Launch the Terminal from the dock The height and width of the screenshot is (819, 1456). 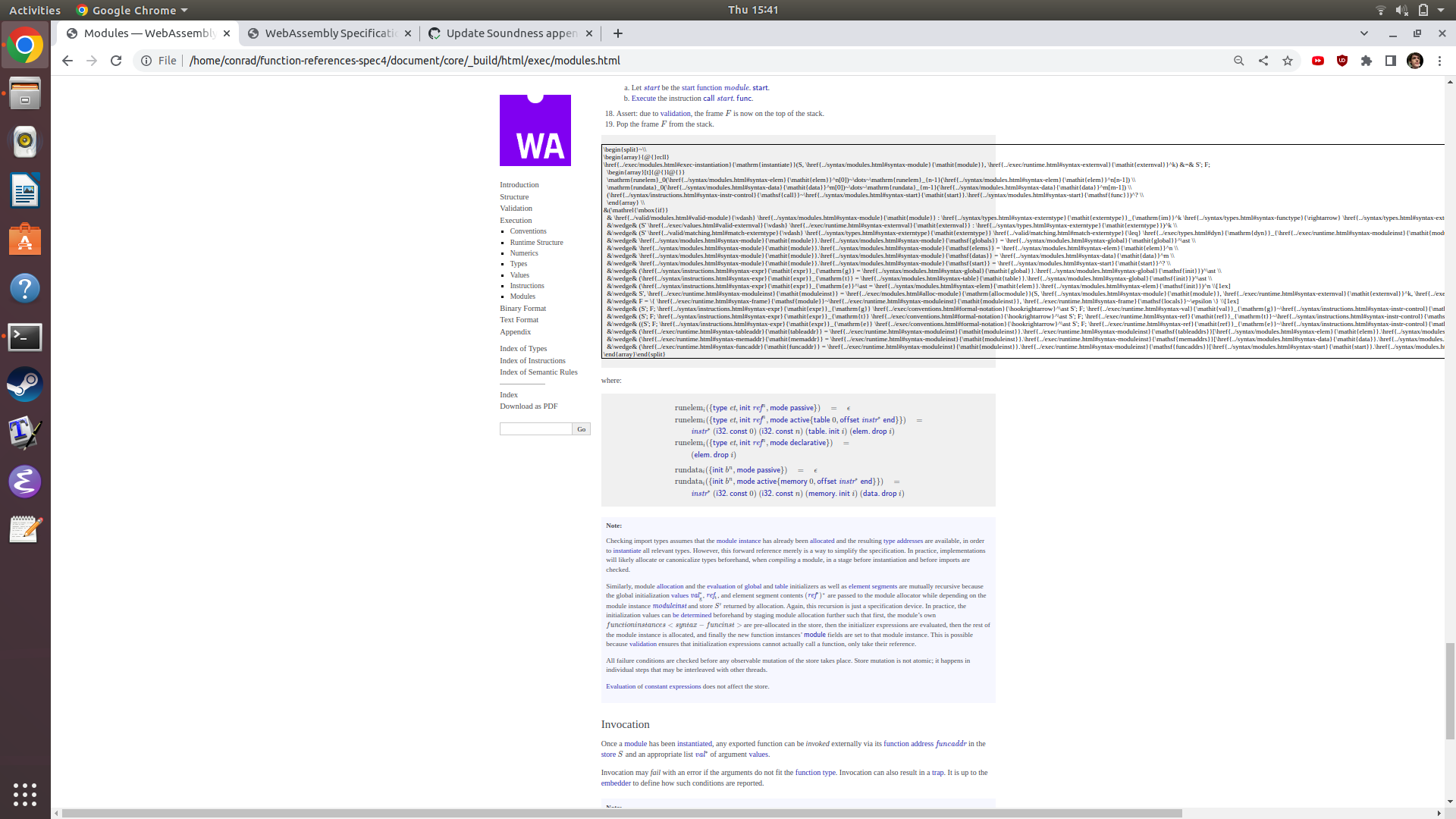click(25, 337)
